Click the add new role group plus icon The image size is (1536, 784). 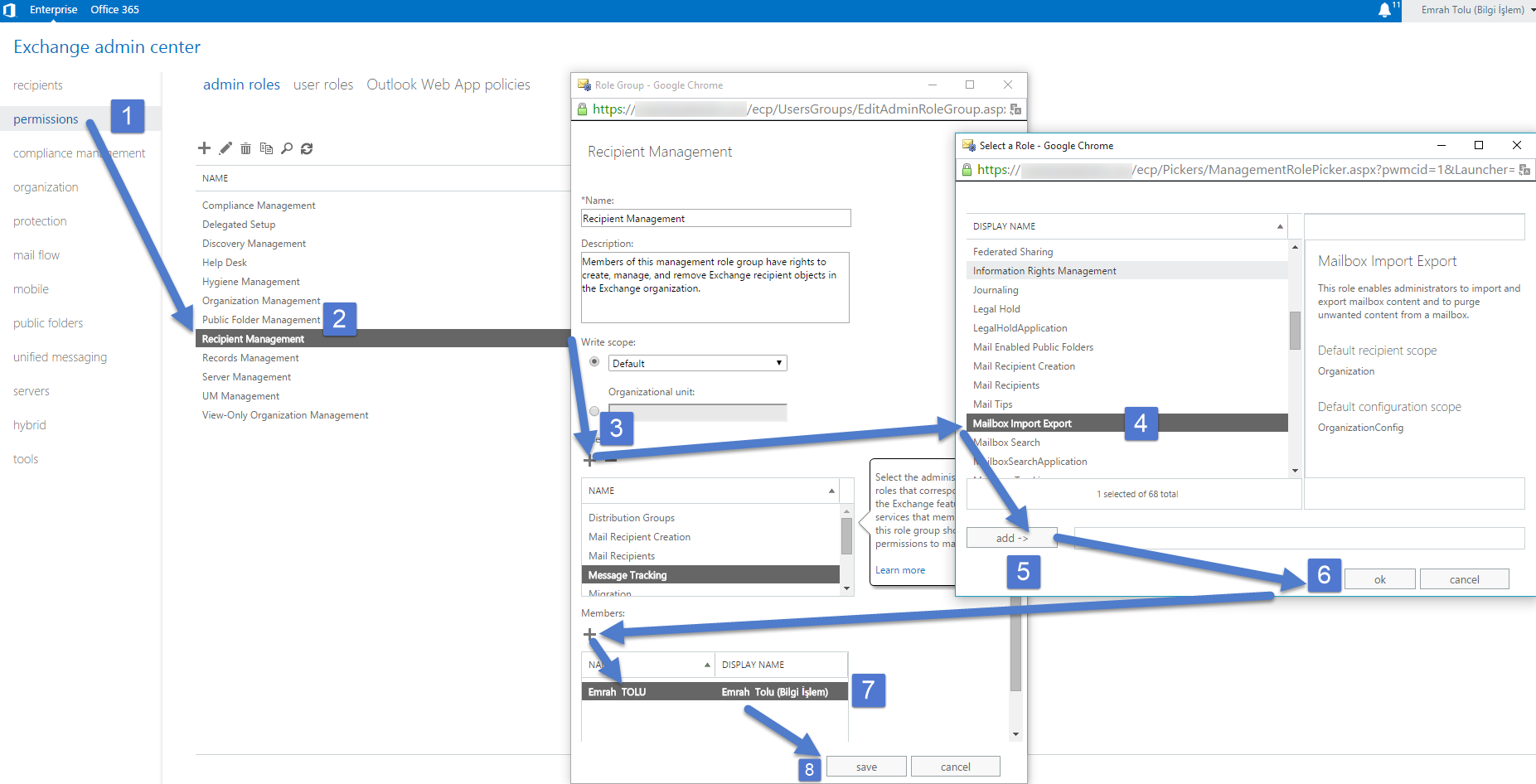click(x=204, y=148)
